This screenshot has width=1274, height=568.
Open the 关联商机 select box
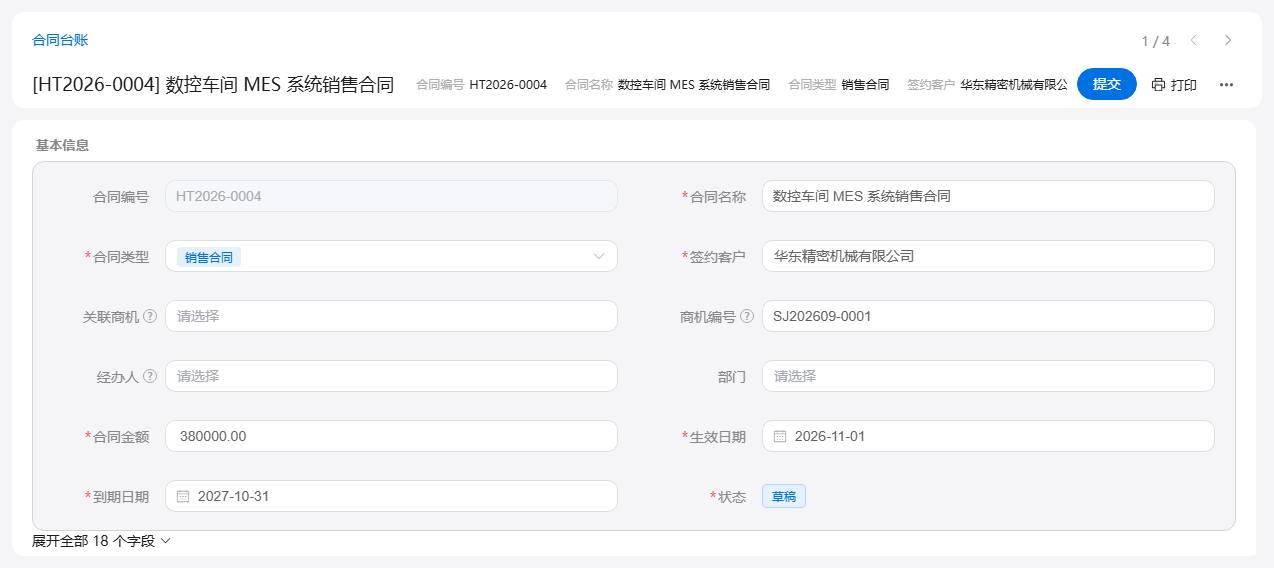391,316
